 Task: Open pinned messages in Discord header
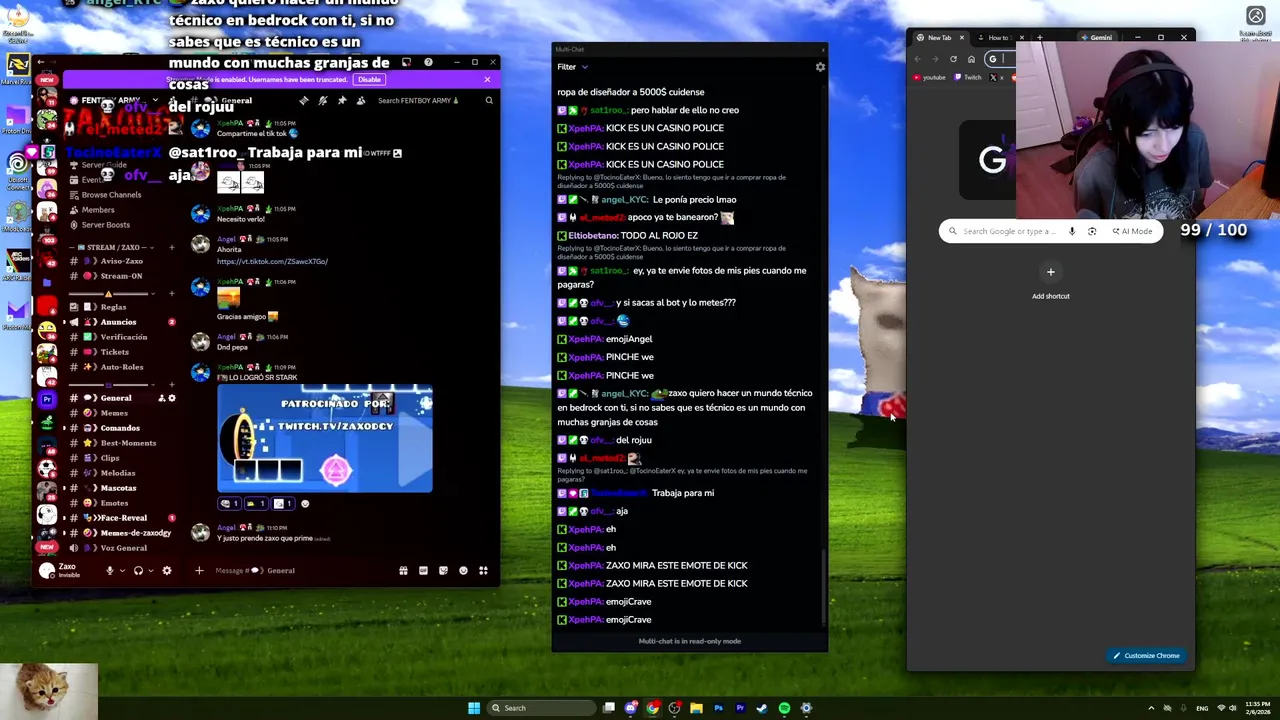point(341,100)
